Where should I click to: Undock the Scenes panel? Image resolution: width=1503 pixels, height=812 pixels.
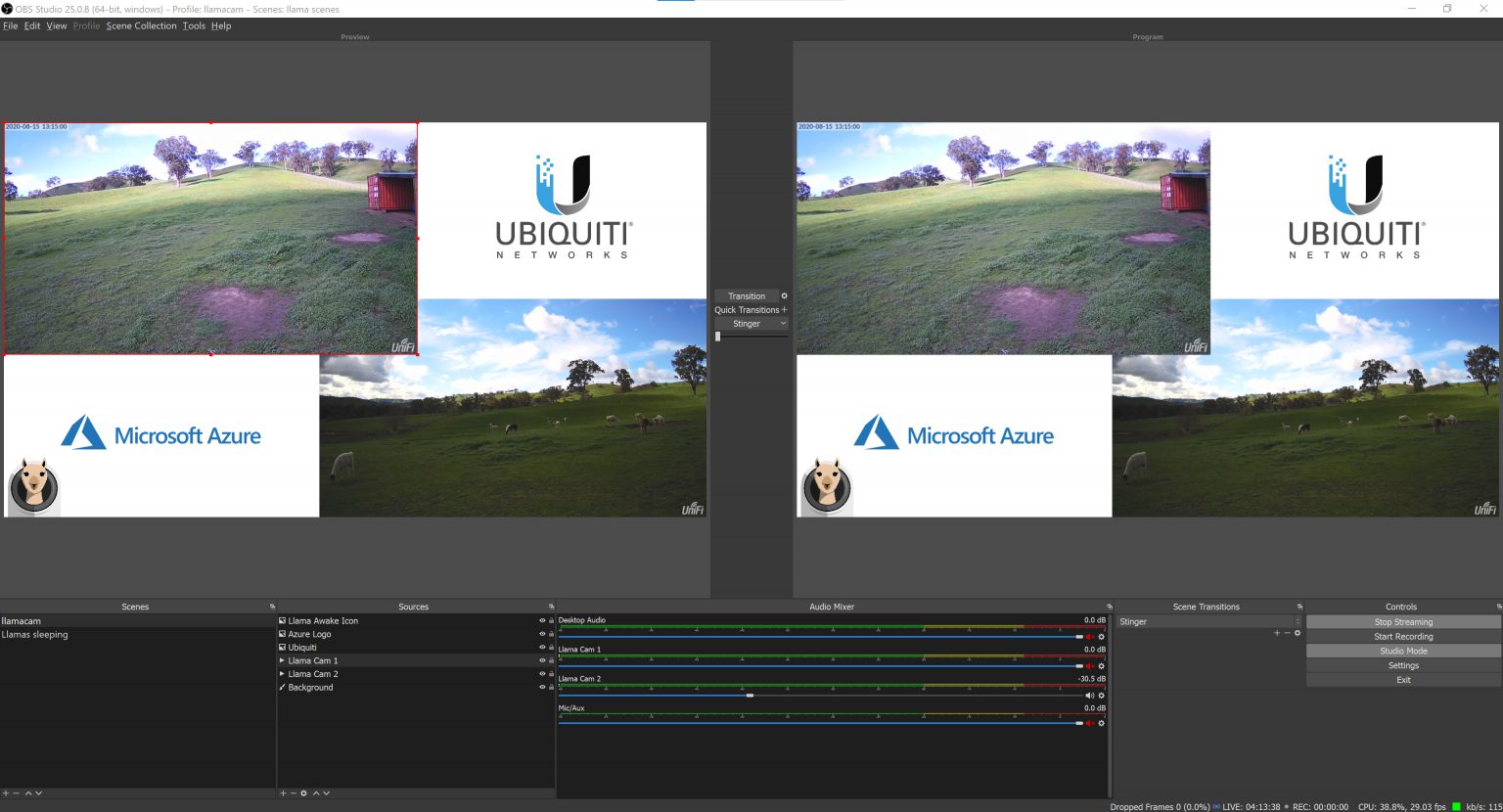pyautogui.click(x=272, y=607)
